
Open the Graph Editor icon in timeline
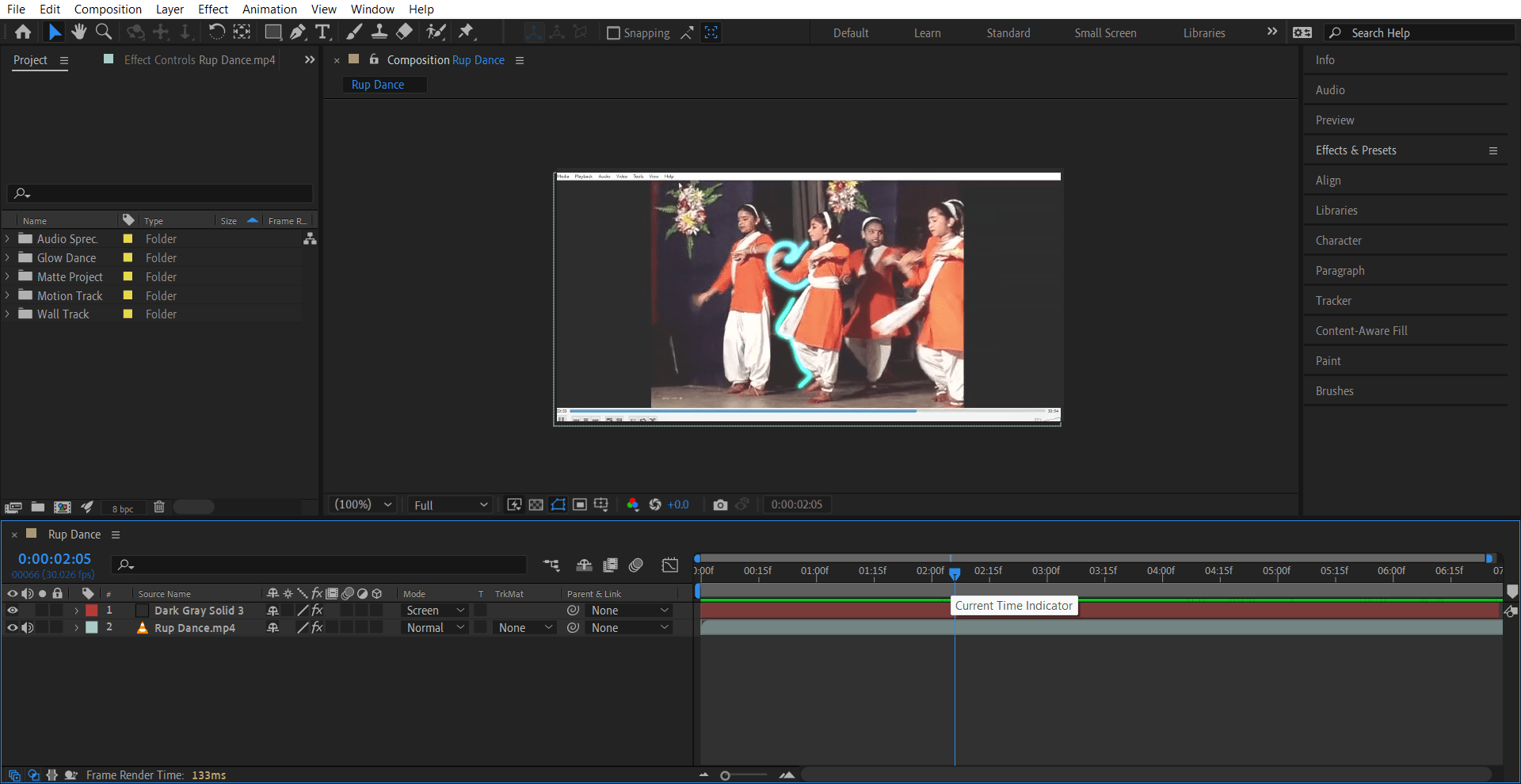click(x=669, y=565)
